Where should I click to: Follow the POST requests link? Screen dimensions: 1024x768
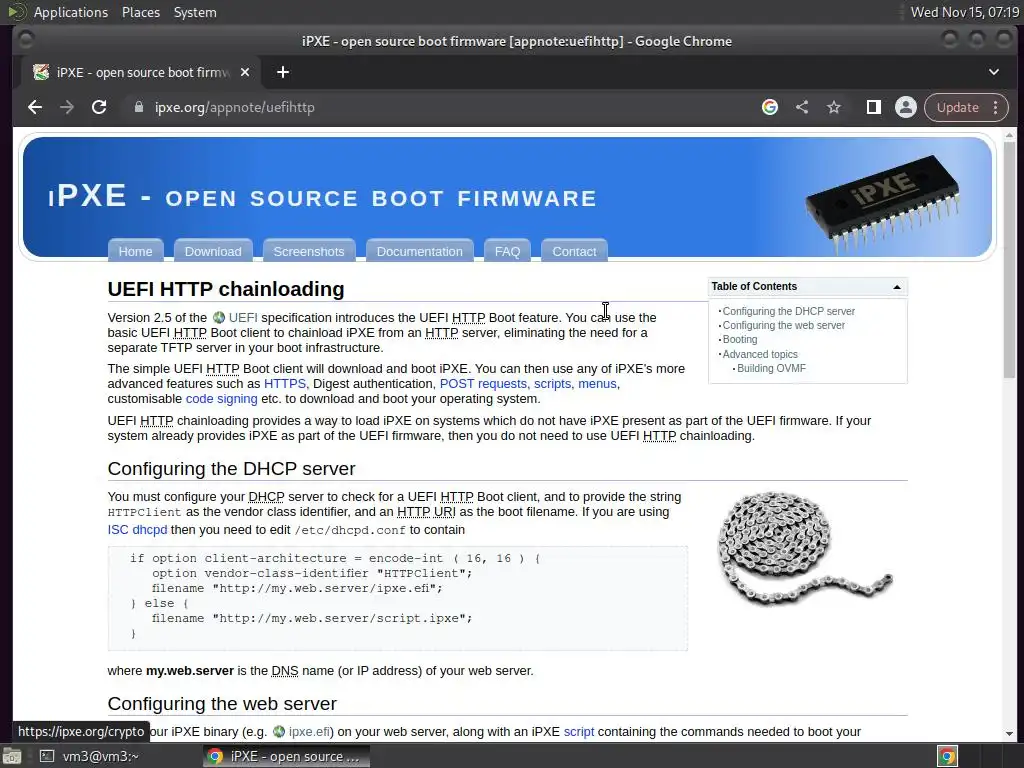pyautogui.click(x=483, y=384)
